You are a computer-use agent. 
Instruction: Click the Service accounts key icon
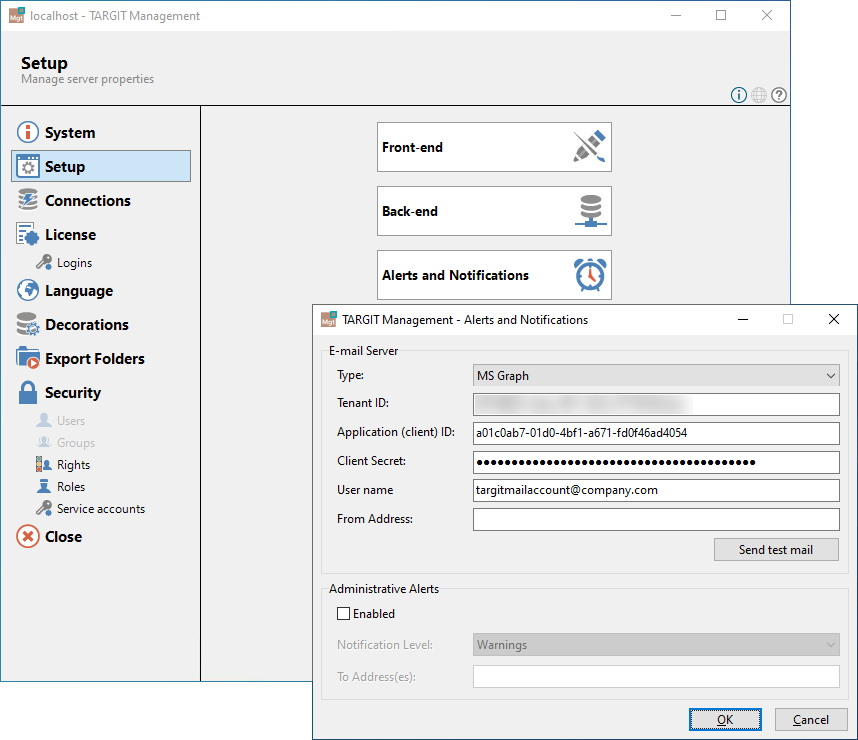click(44, 508)
